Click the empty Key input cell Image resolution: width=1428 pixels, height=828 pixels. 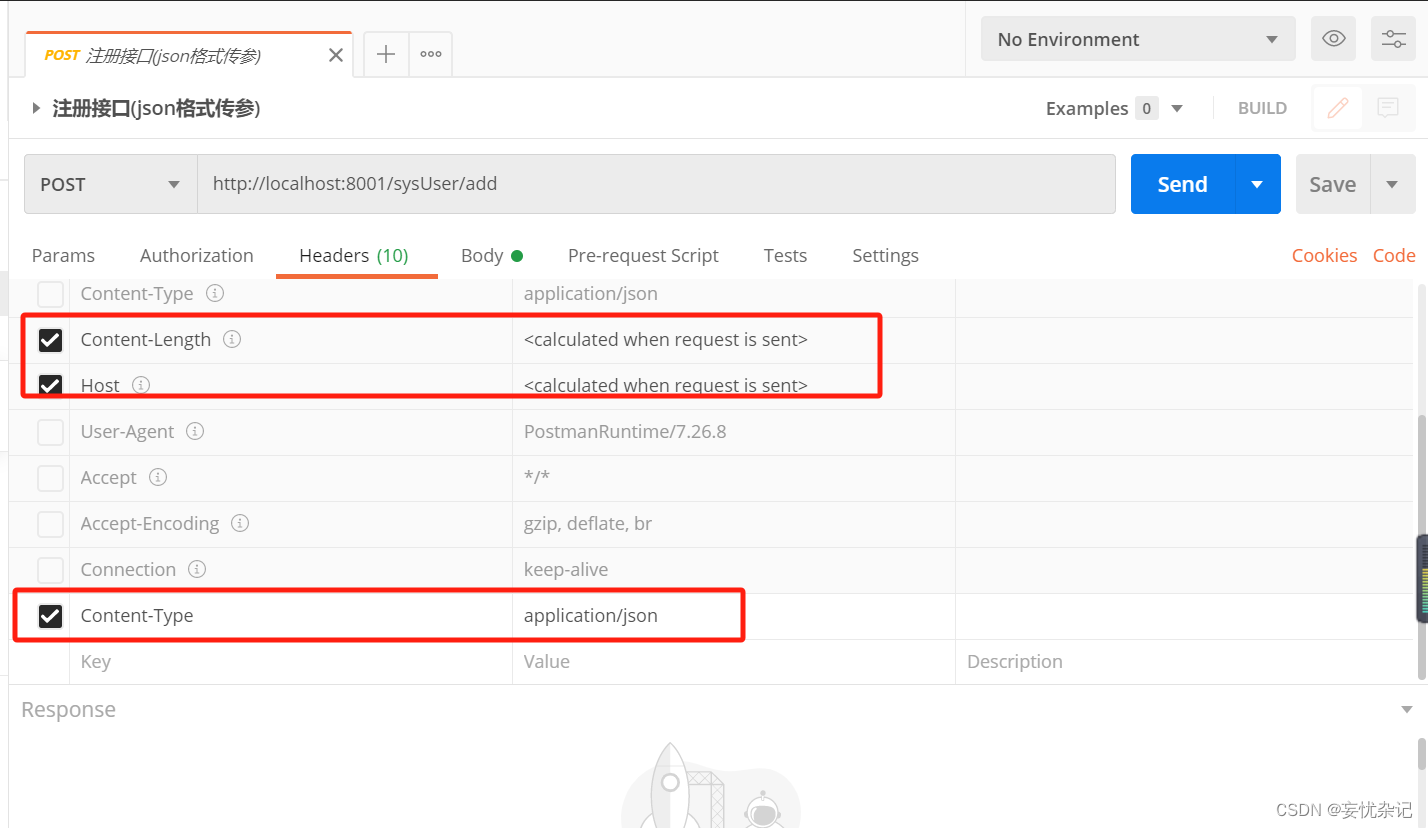[291, 662]
